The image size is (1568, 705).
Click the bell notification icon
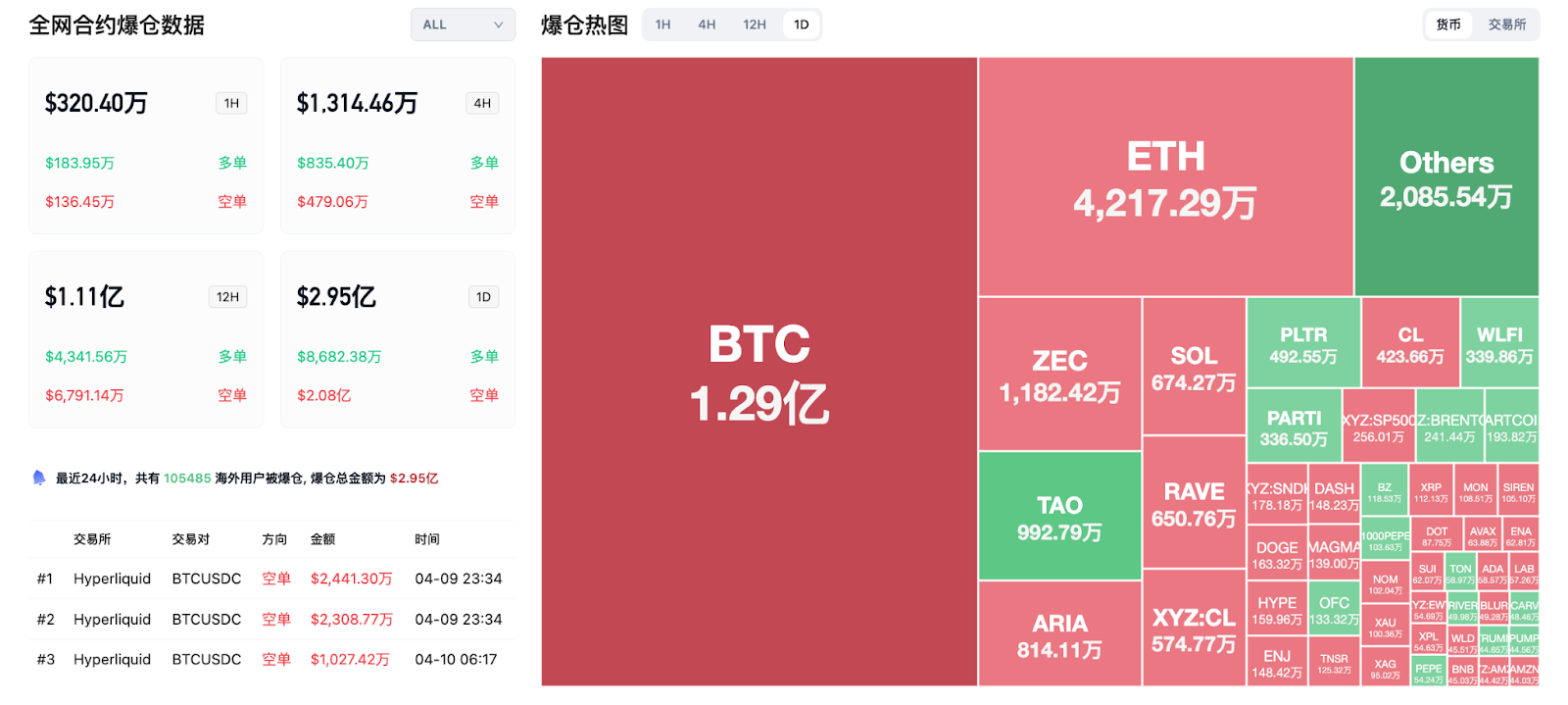39,478
